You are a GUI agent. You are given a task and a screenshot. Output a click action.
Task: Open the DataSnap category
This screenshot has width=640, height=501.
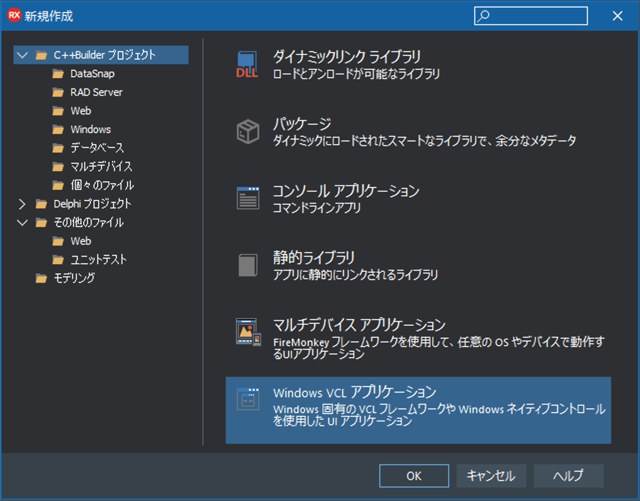pyautogui.click(x=92, y=73)
